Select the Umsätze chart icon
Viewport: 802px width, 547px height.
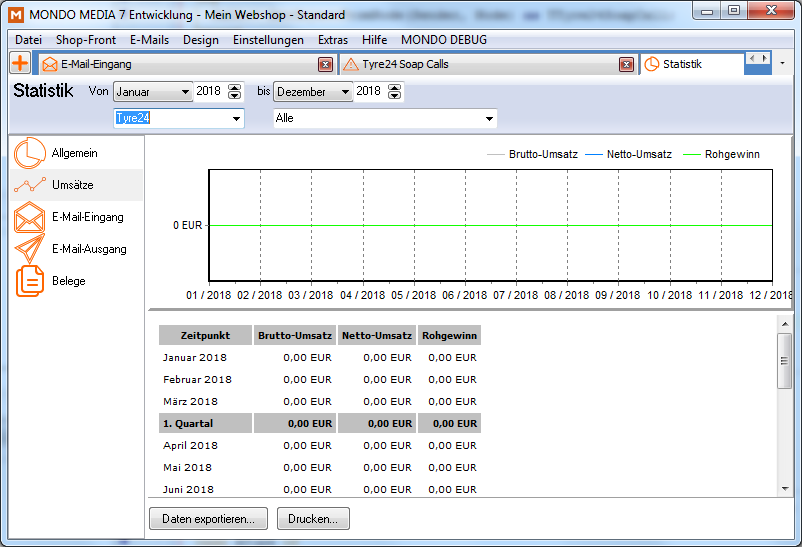[30, 186]
